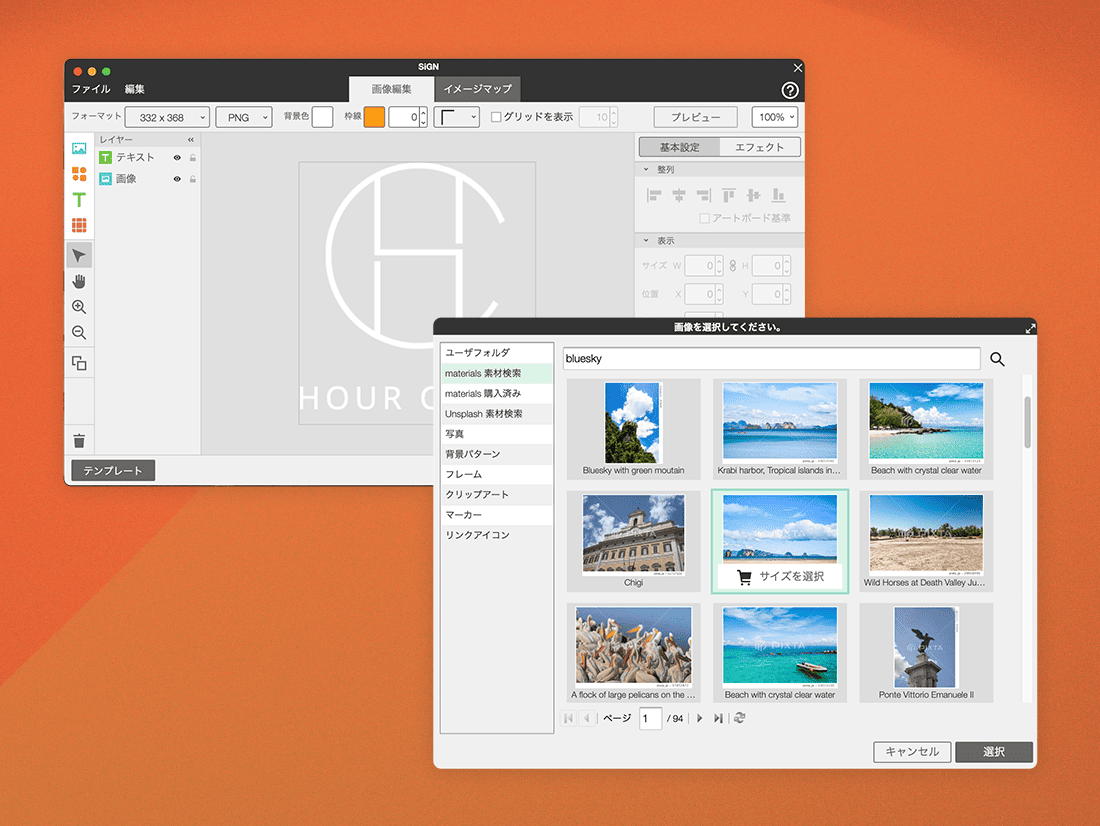Click the テンプレート button
This screenshot has width=1100, height=826.
[113, 470]
